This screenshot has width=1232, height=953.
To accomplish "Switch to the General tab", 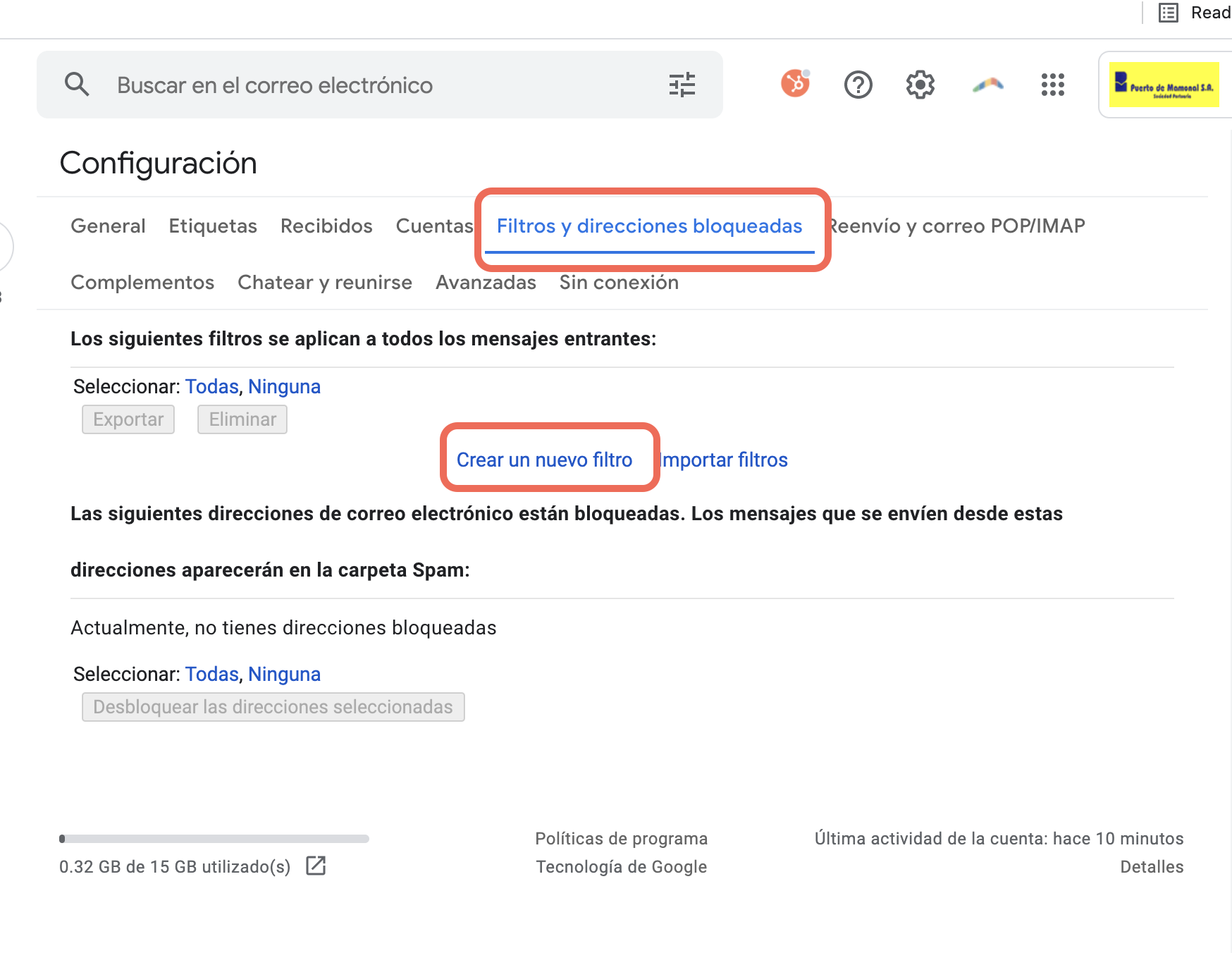I will [x=108, y=226].
